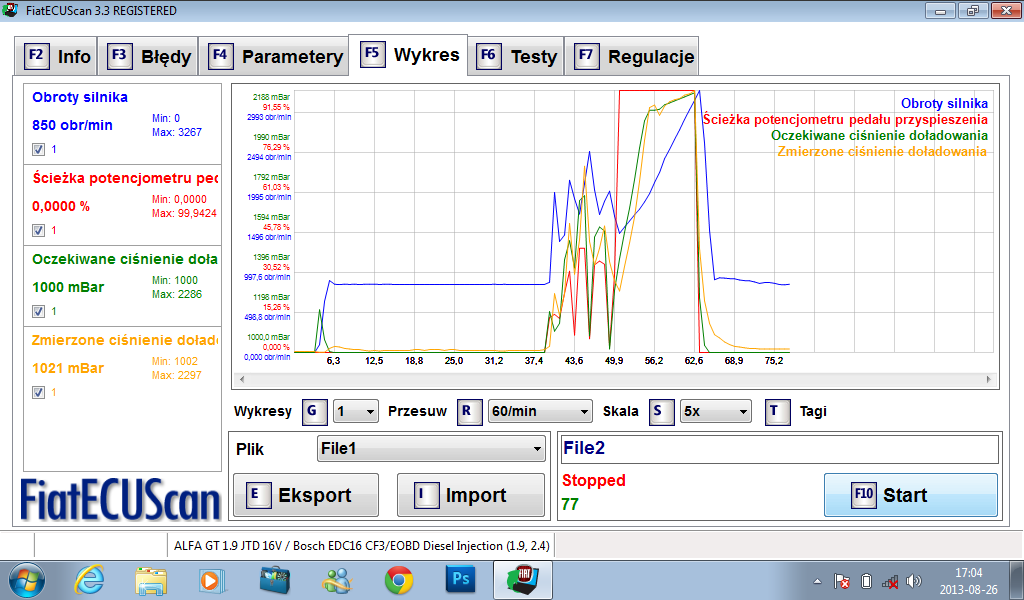Open Photoshop from the taskbar

point(461,579)
